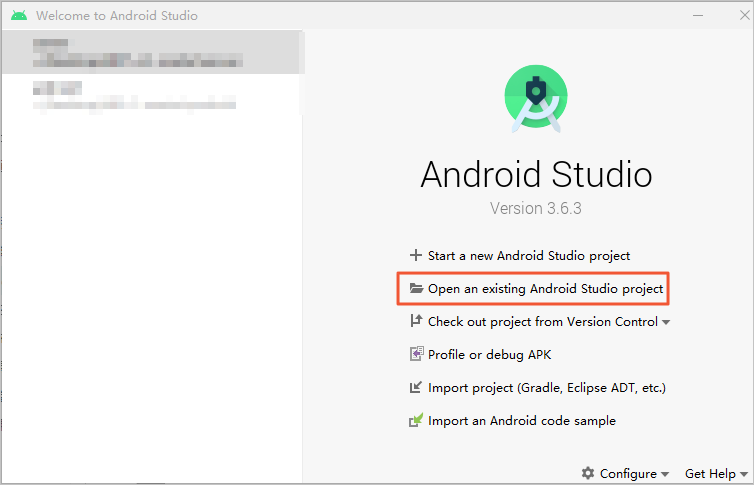
Task: Select the first recent project in the list
Action: click(x=152, y=52)
